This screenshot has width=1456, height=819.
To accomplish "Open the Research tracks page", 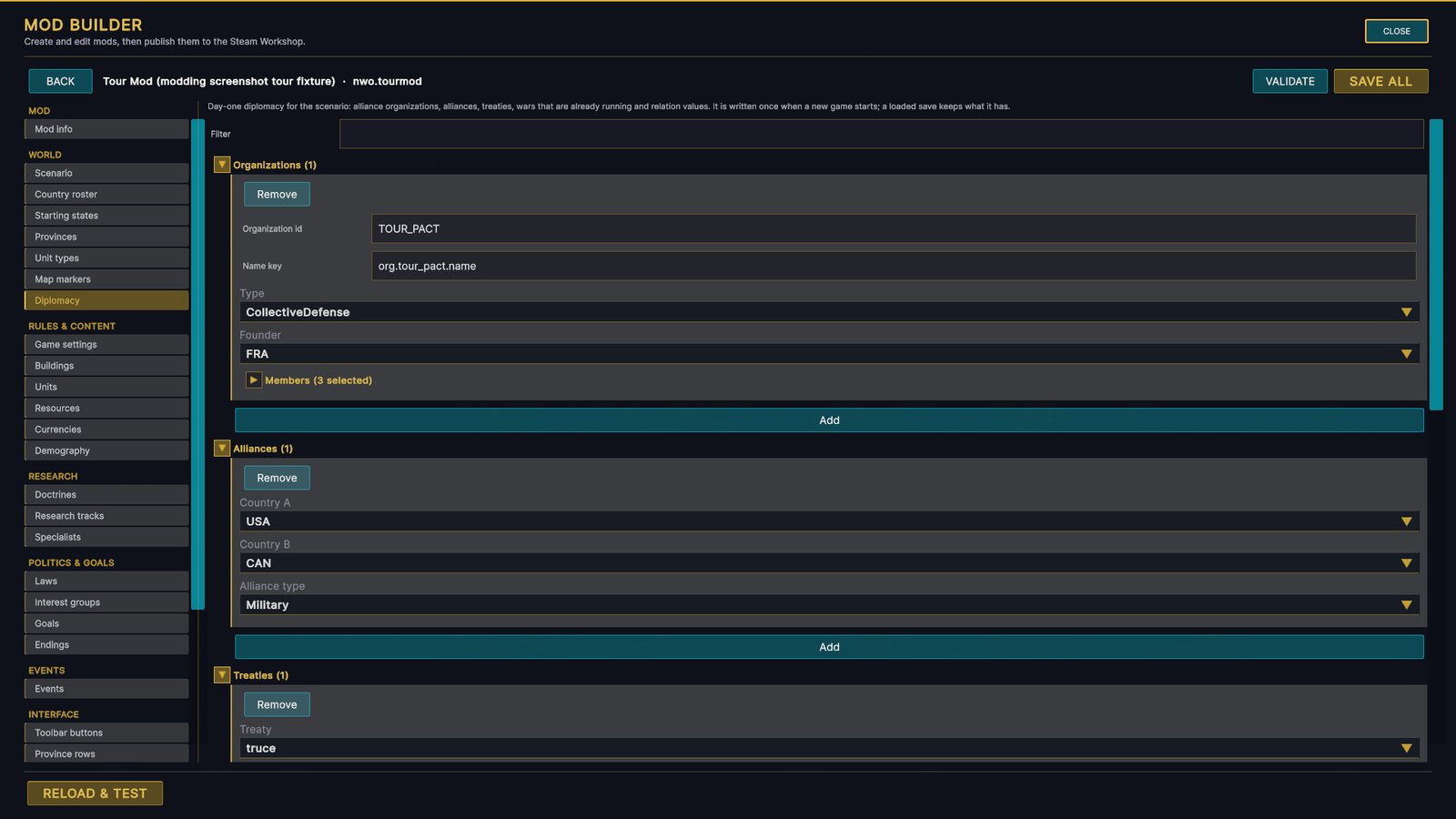I will [106, 516].
